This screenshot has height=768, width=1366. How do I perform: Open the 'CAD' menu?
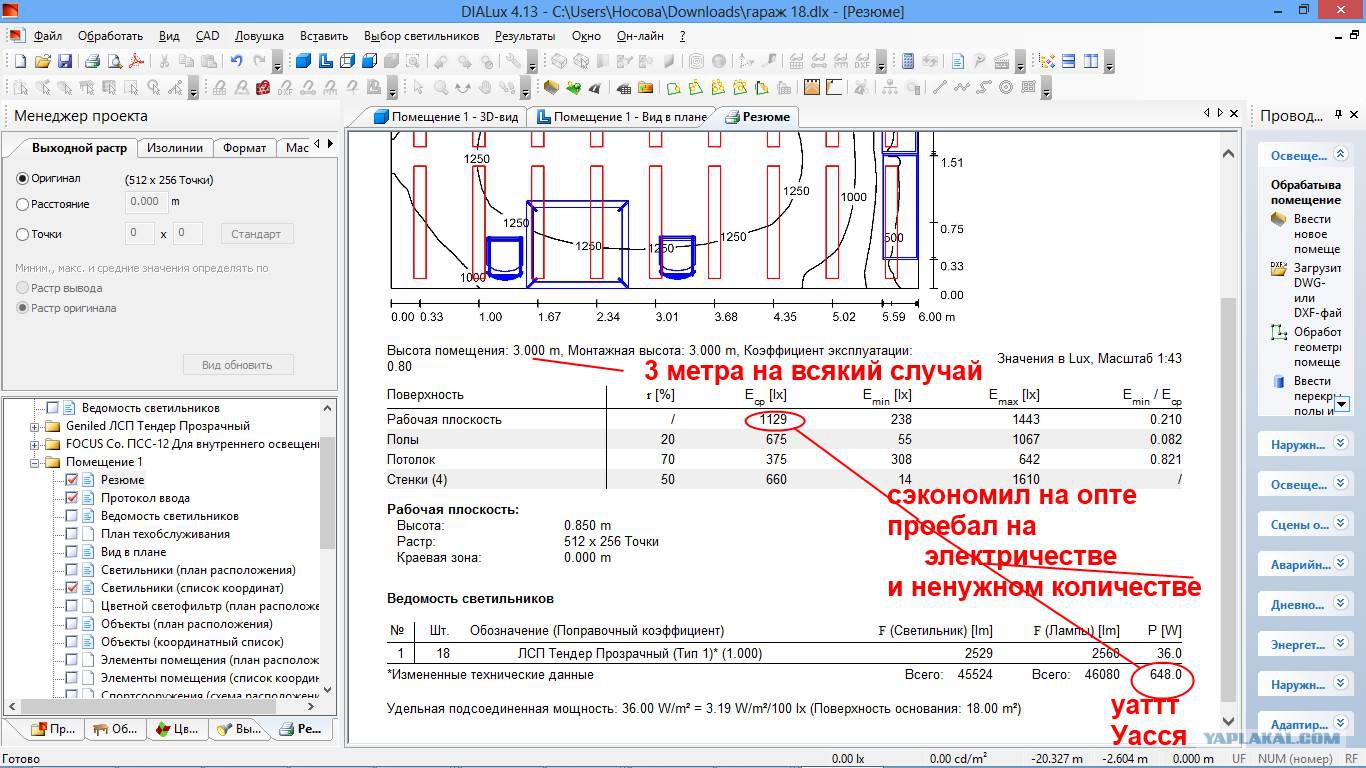(x=207, y=36)
